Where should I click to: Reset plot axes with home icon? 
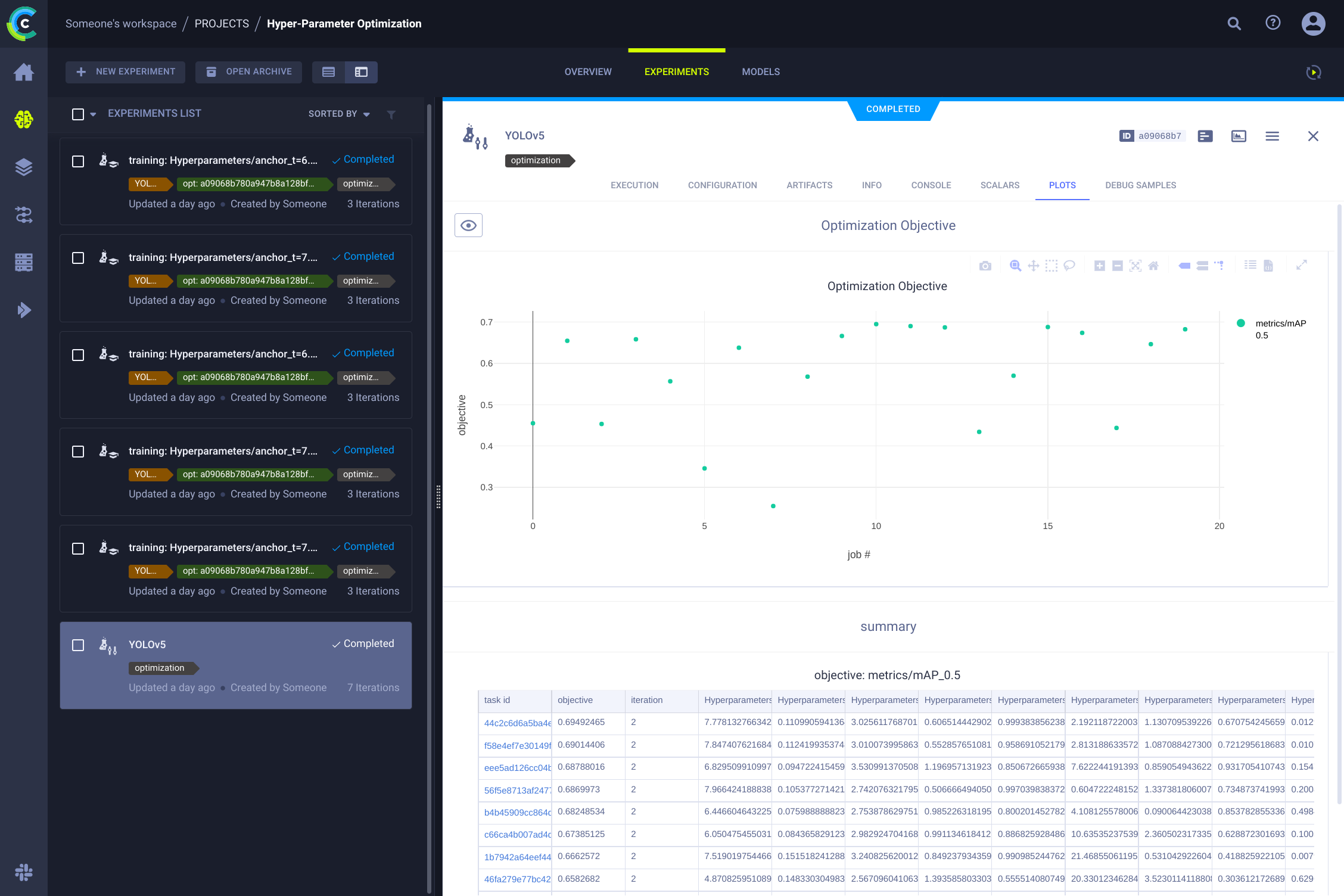click(1153, 266)
